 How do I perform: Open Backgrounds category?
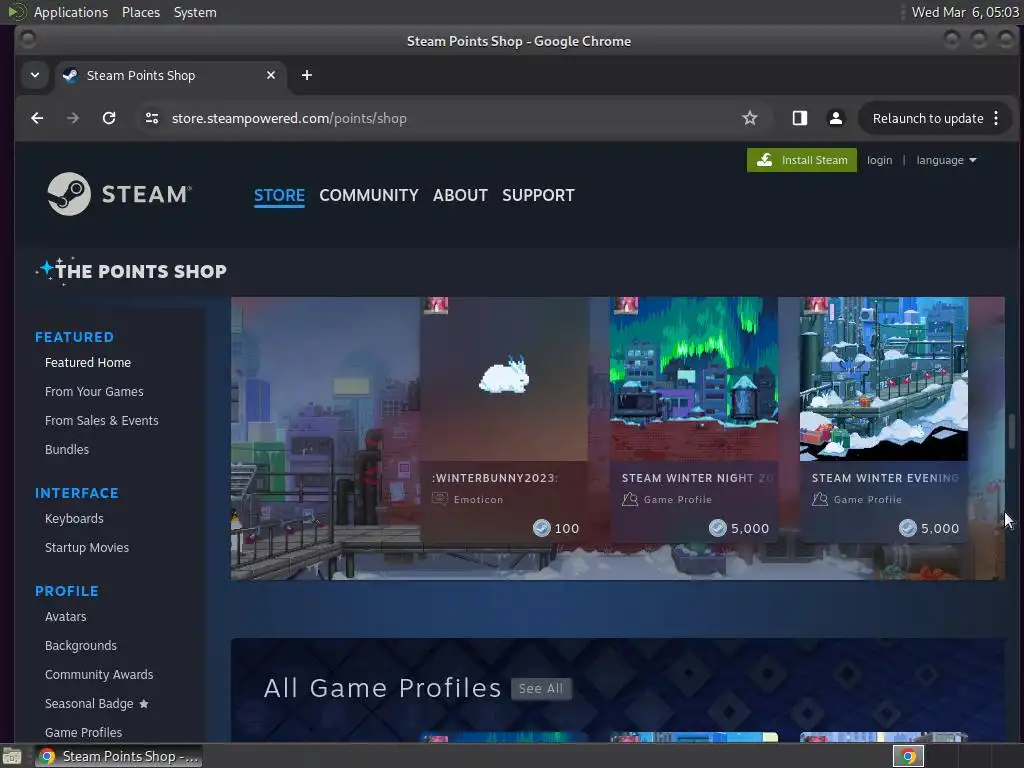80,646
